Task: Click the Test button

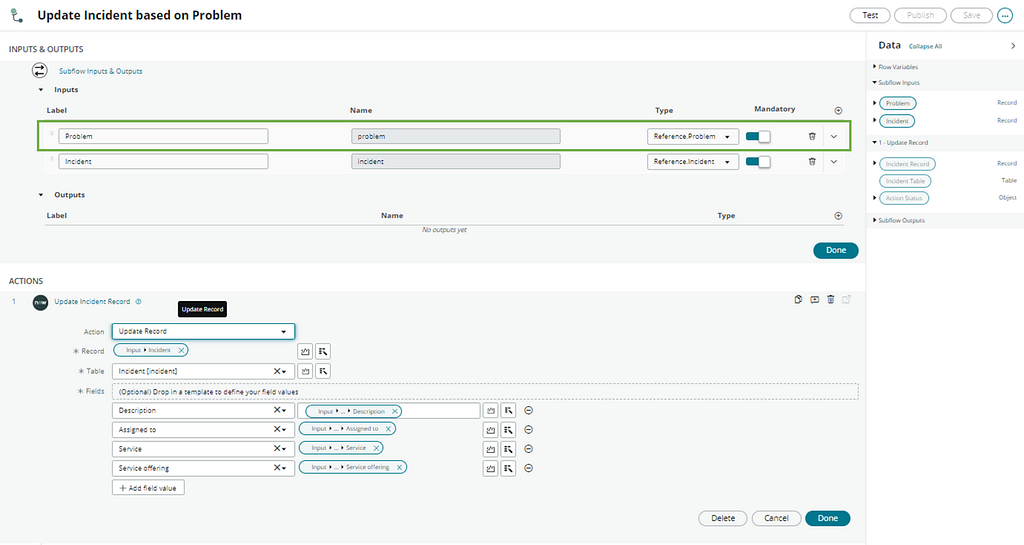Action: click(x=870, y=15)
